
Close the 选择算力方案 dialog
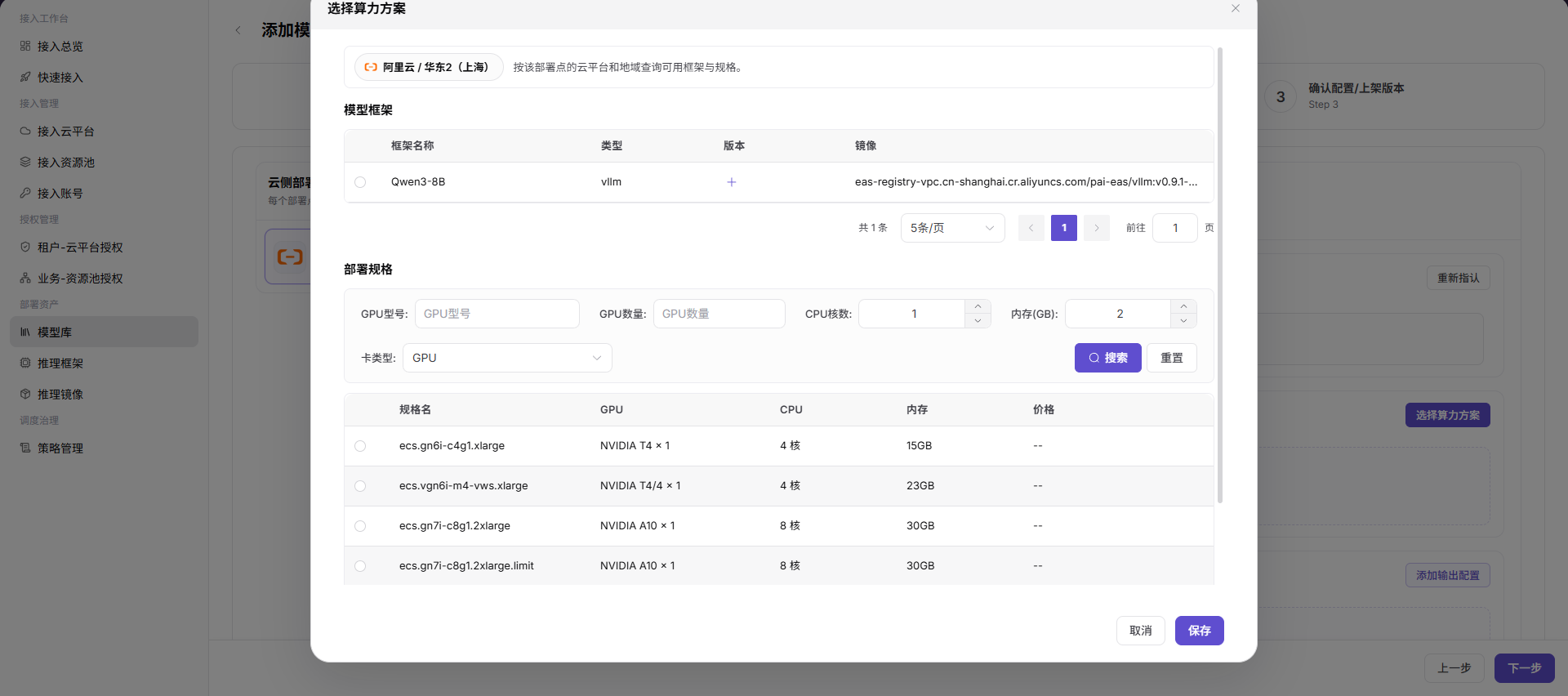click(x=1236, y=8)
